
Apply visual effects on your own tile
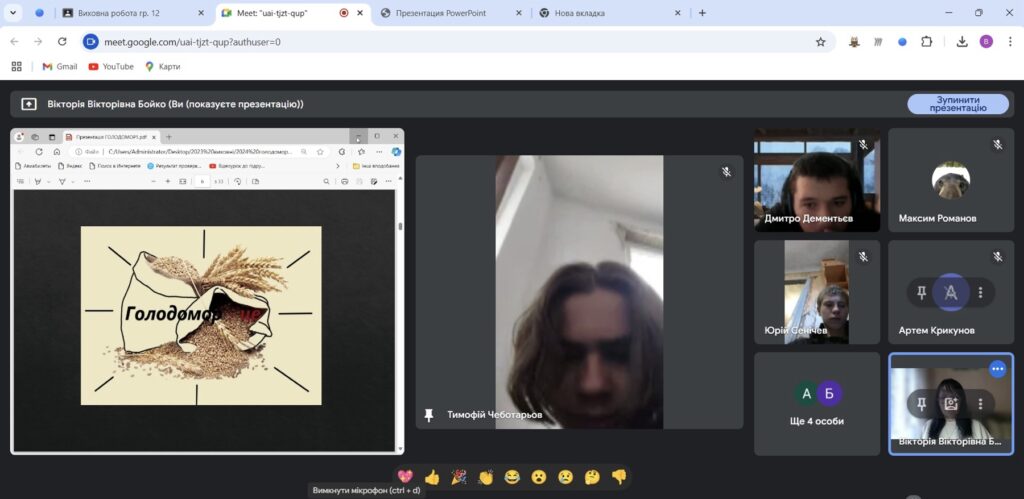(x=950, y=404)
